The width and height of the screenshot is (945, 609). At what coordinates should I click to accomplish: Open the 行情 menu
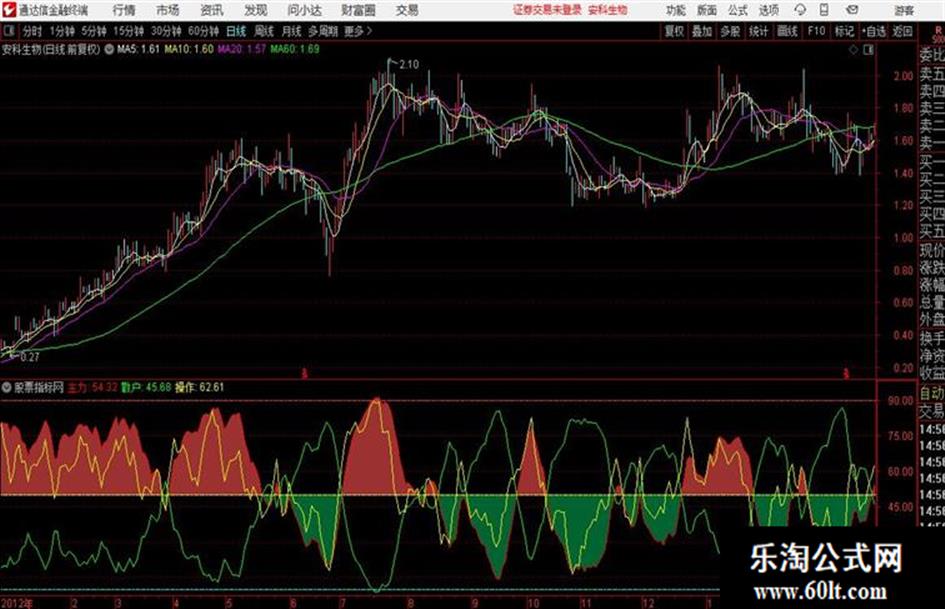click(x=125, y=10)
